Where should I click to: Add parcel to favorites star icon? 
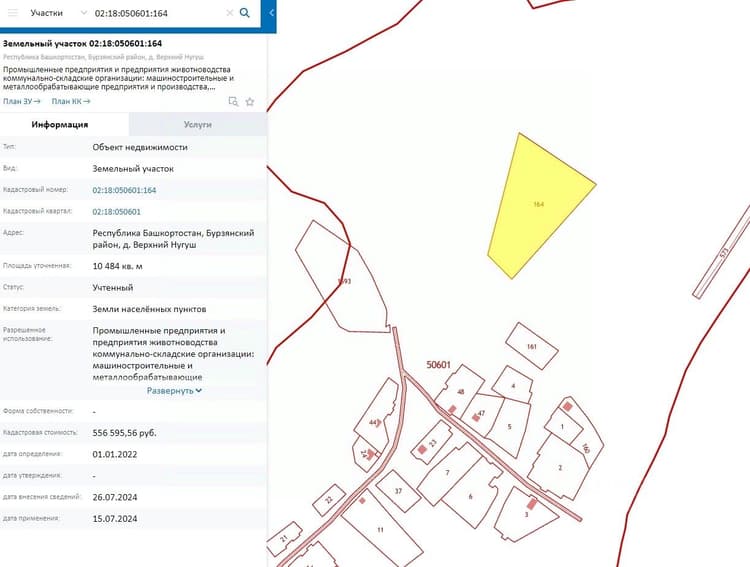point(250,101)
